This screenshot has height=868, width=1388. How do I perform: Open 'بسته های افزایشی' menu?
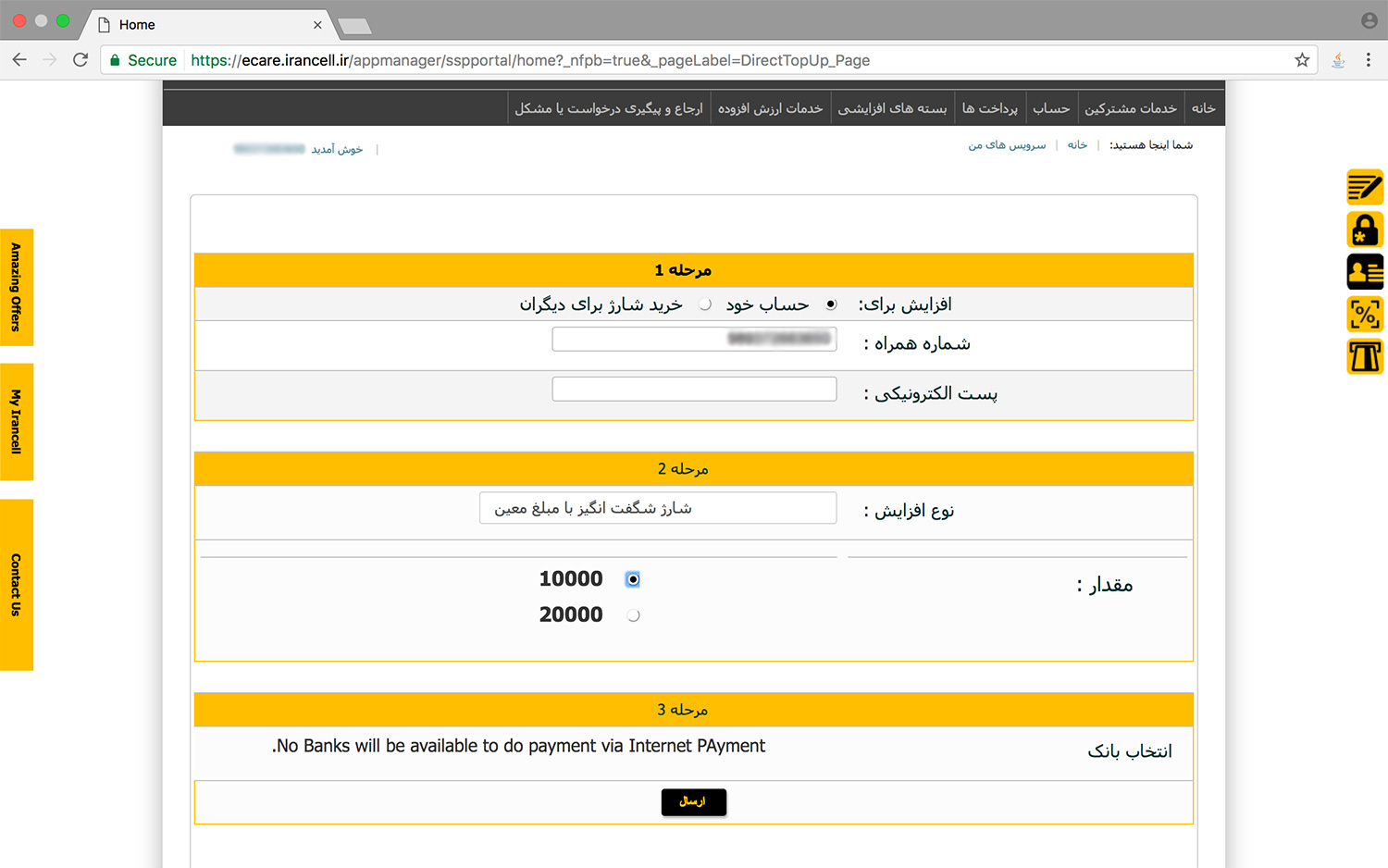[892, 108]
